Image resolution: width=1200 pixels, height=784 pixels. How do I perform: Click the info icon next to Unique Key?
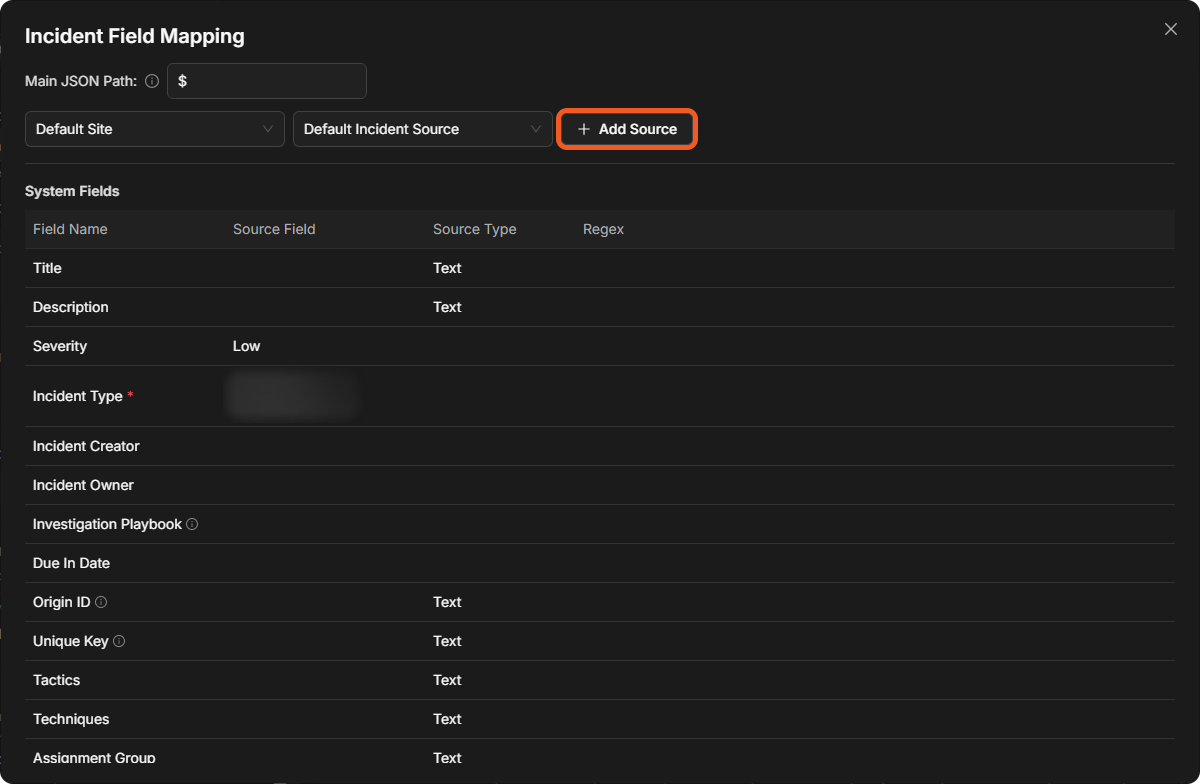point(119,641)
